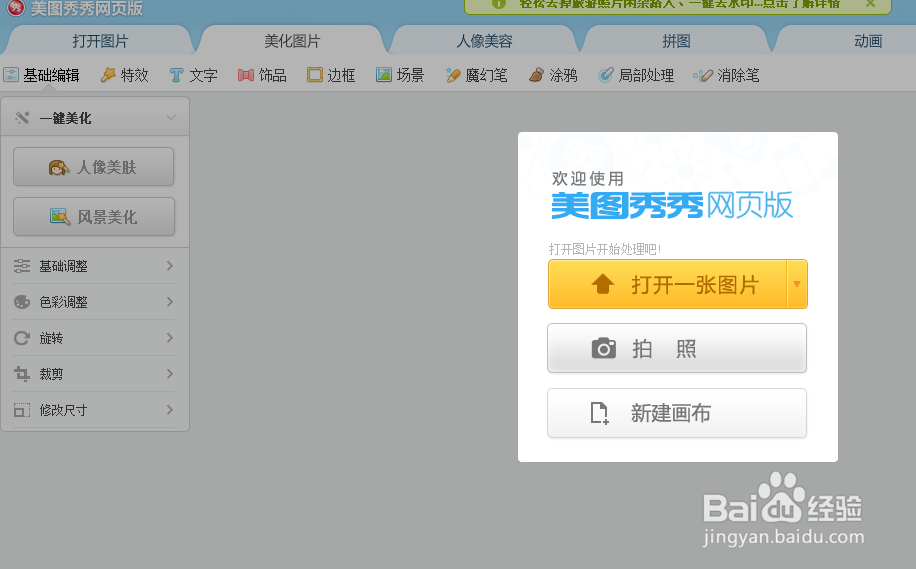Click the 拍照 button
Viewport: 916px width, 569px height.
pyautogui.click(x=676, y=348)
